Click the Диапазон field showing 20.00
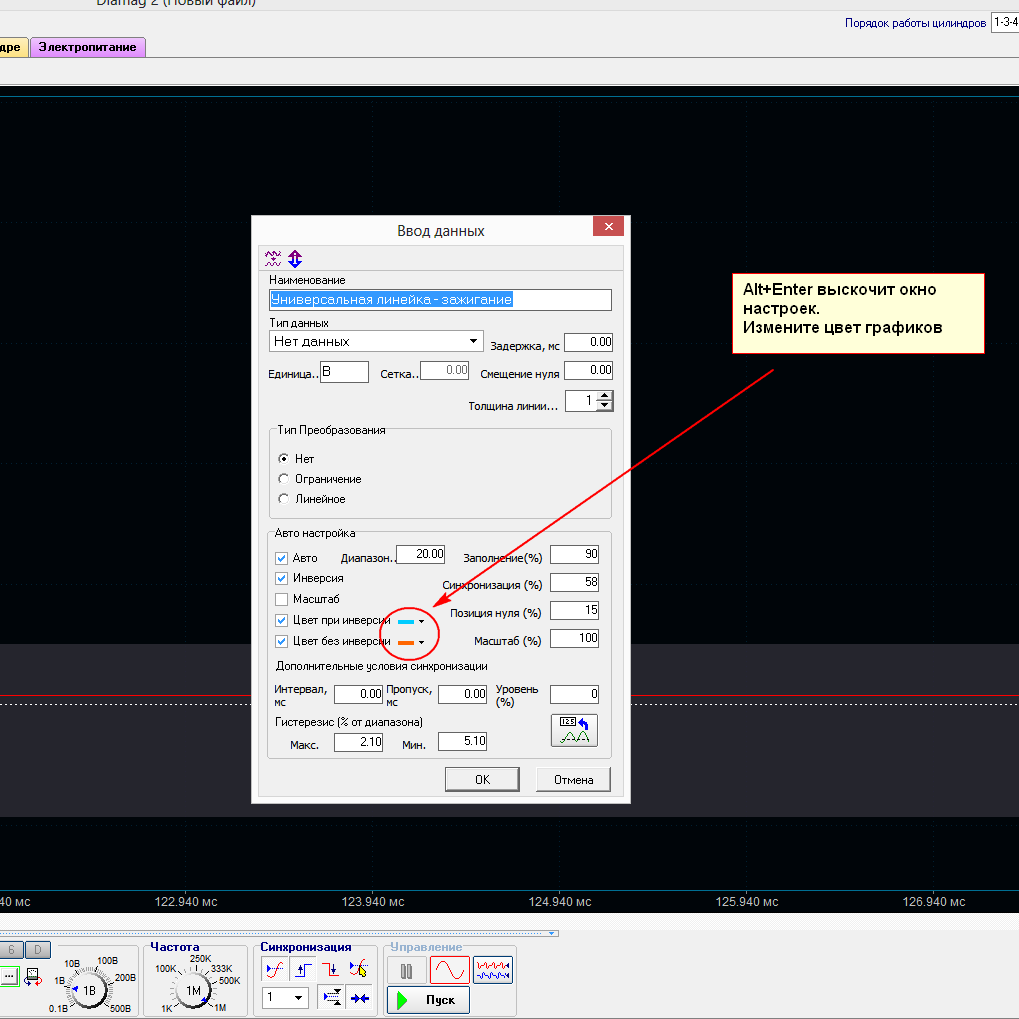 click(420, 554)
